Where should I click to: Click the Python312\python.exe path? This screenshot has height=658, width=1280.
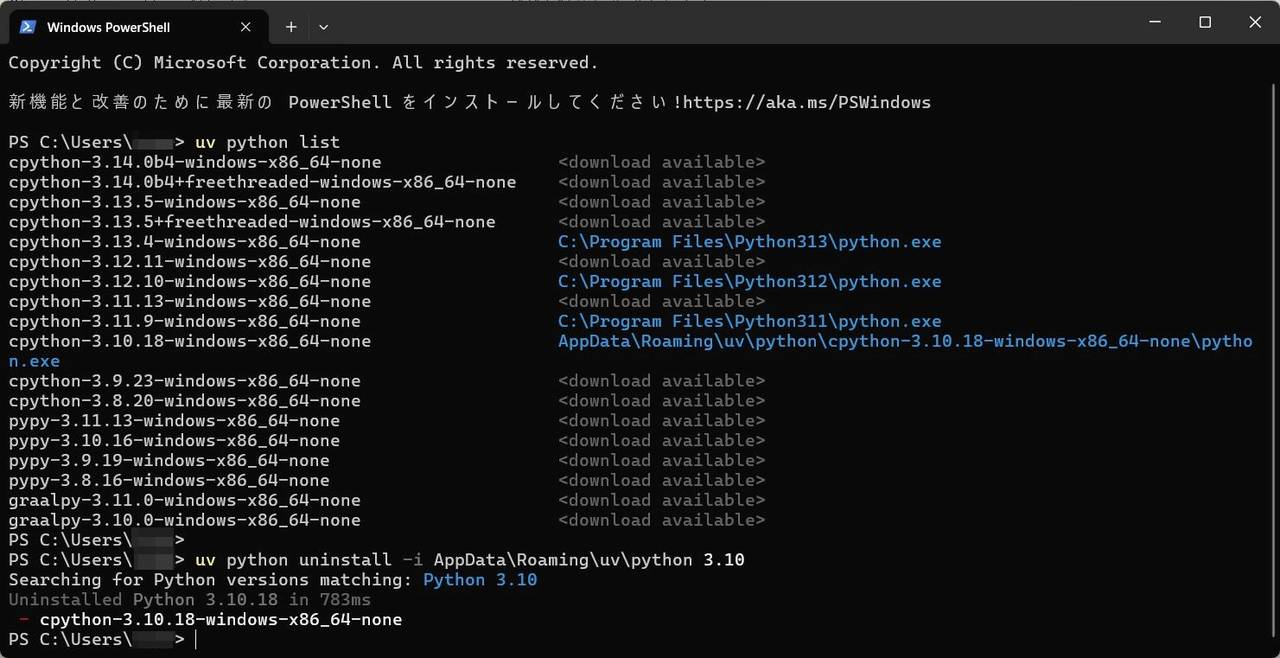click(749, 282)
